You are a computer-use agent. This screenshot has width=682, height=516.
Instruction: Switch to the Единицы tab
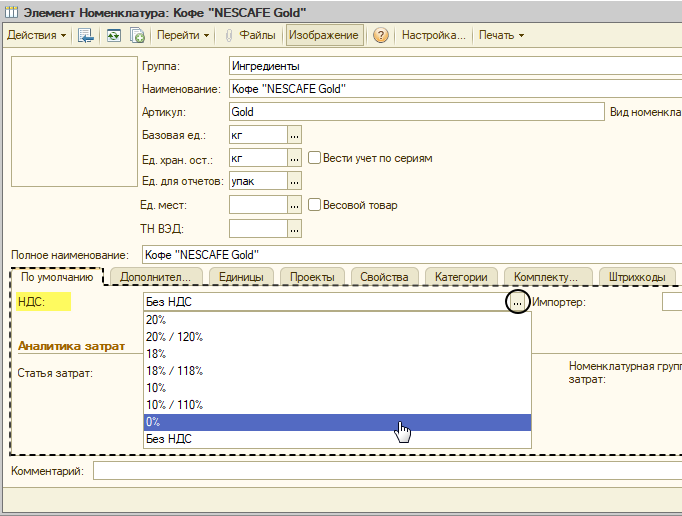[241, 277]
